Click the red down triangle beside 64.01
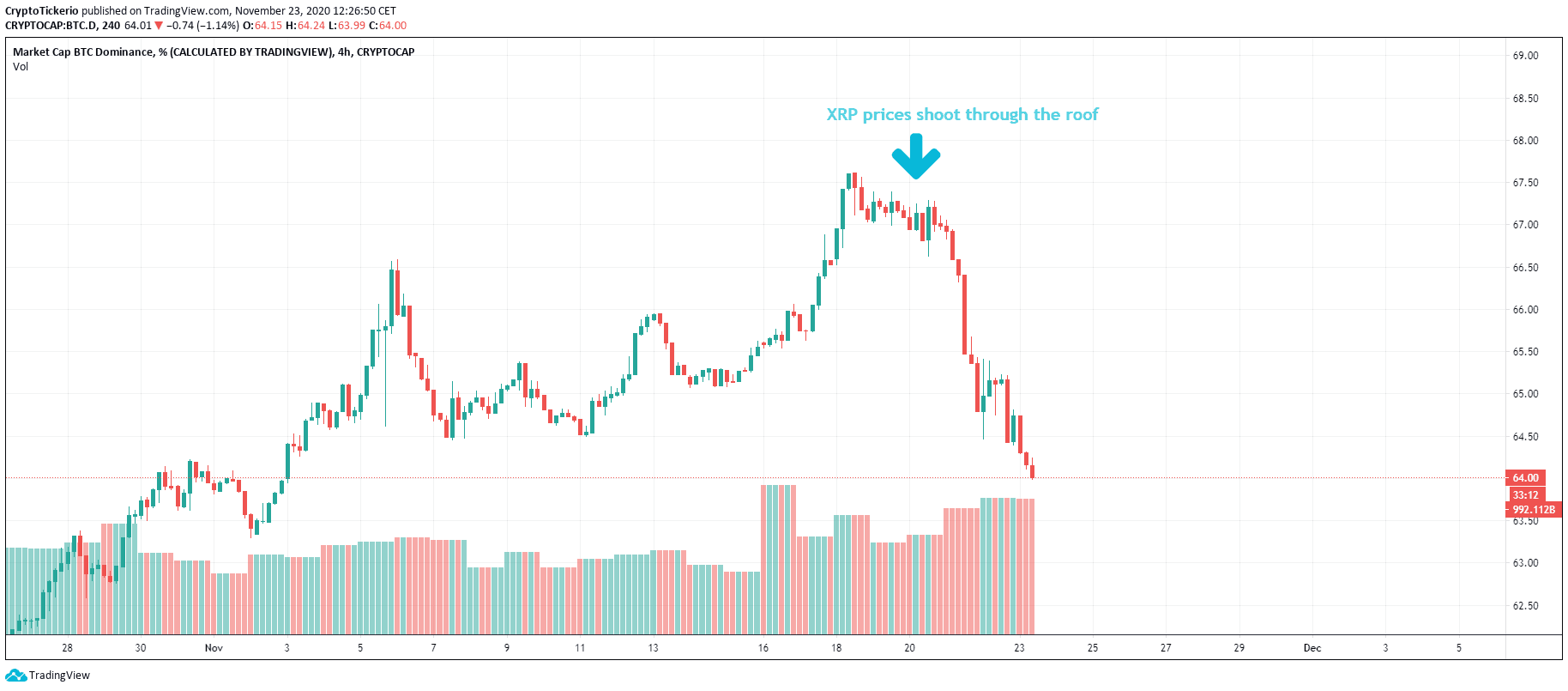This screenshot has width=1568, height=691. pyautogui.click(x=159, y=26)
